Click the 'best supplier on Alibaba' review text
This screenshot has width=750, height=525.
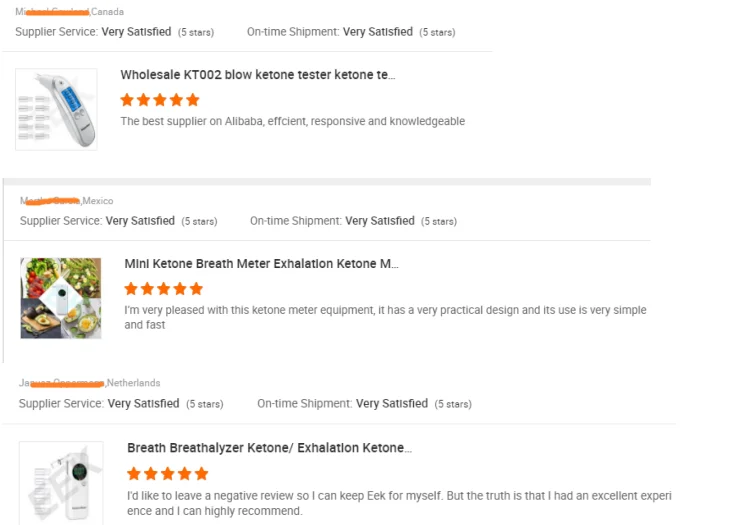292,121
